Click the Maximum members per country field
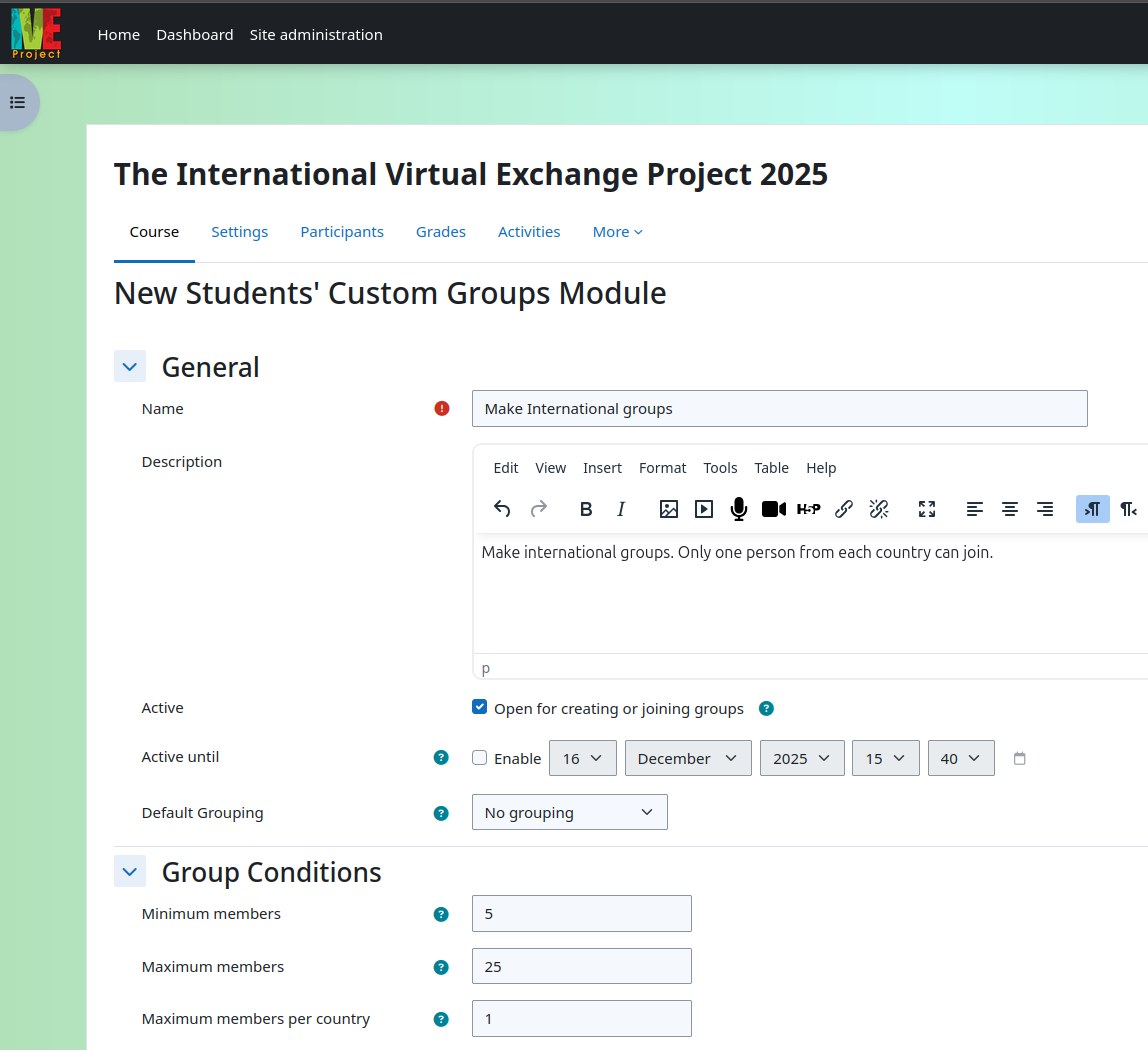This screenshot has height=1050, width=1148. point(582,1019)
